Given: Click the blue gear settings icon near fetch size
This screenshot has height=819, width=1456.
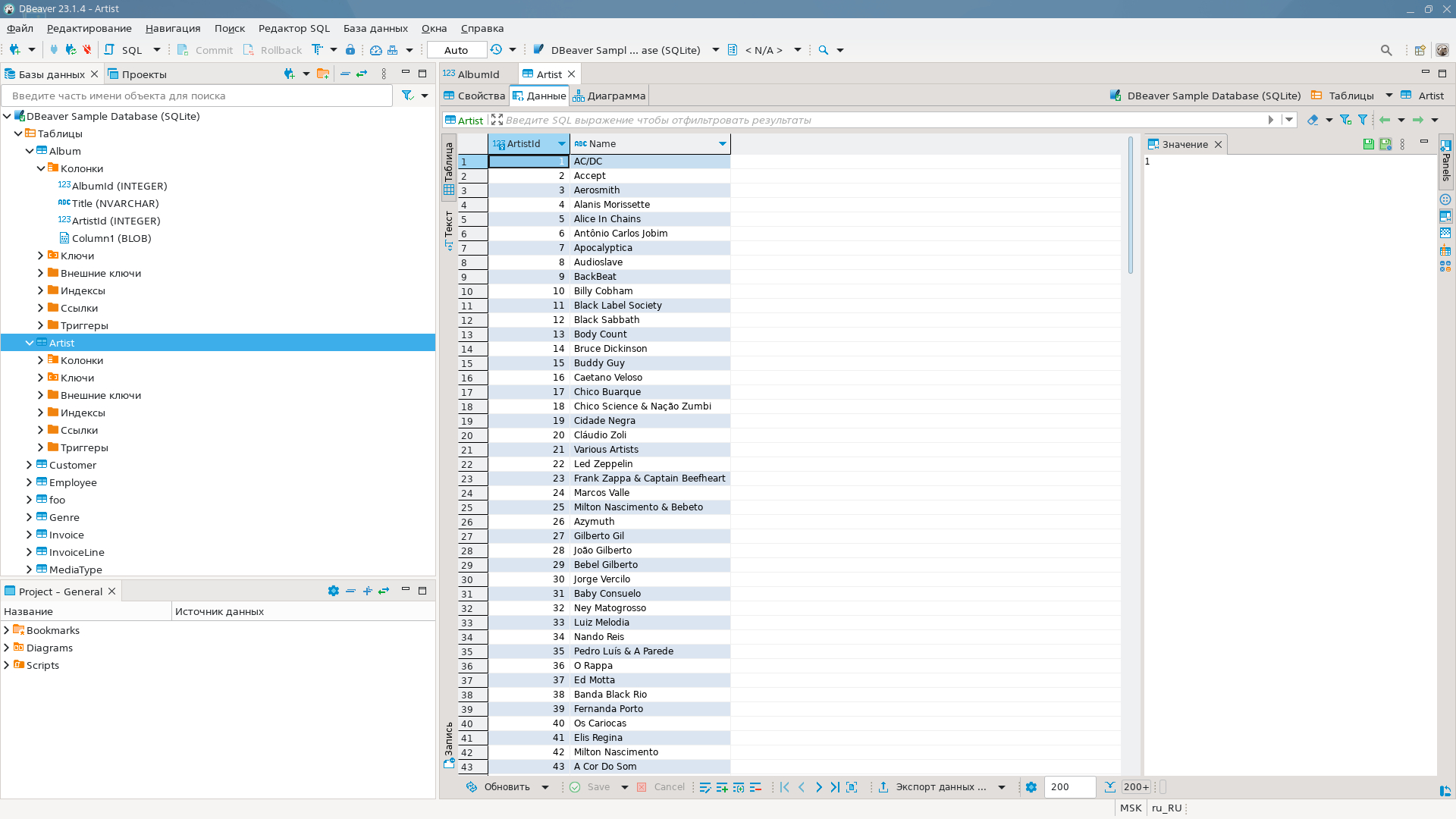Looking at the screenshot, I should [x=1031, y=787].
